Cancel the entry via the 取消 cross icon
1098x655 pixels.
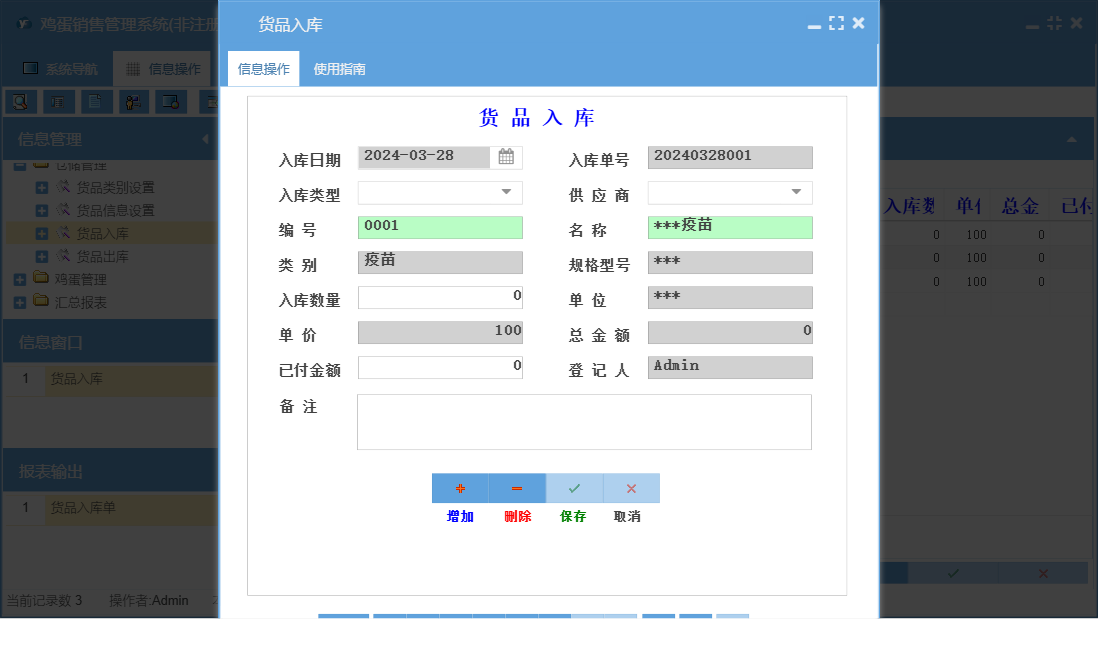point(631,488)
